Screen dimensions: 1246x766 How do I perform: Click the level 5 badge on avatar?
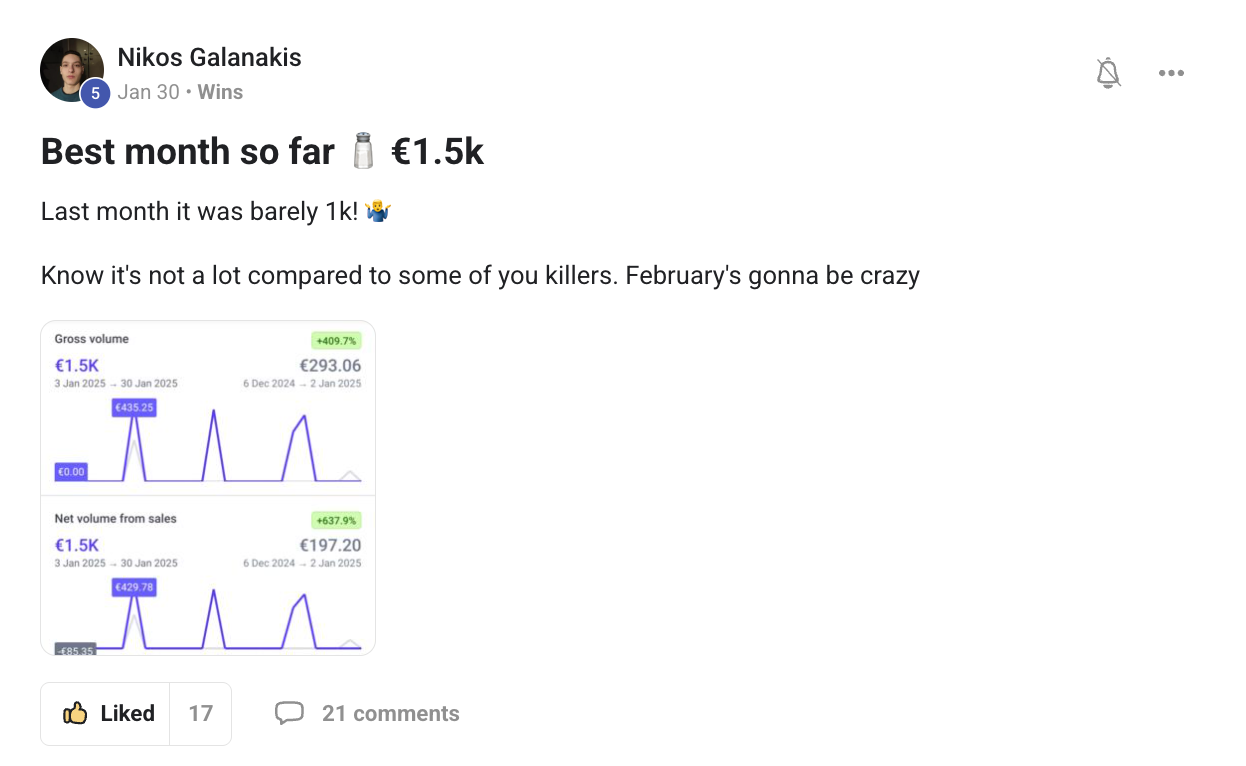[95, 93]
